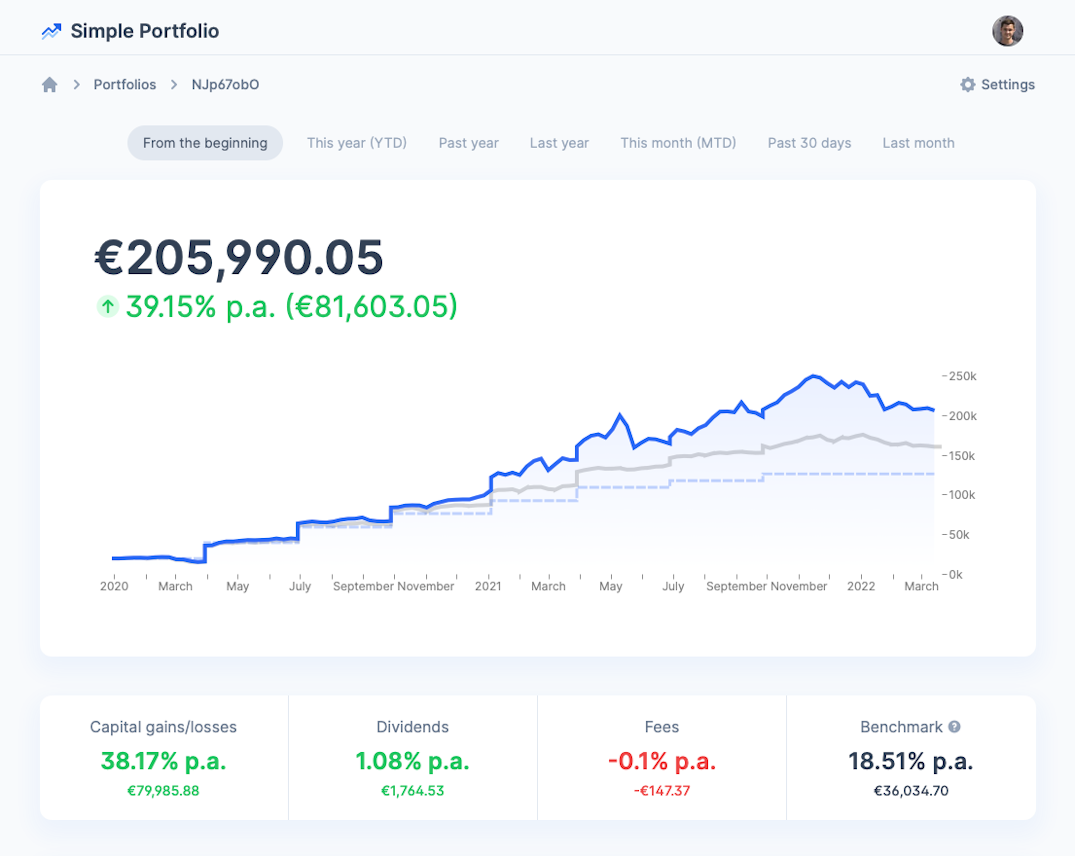
Task: Click the Dividends summary card
Action: click(x=412, y=758)
